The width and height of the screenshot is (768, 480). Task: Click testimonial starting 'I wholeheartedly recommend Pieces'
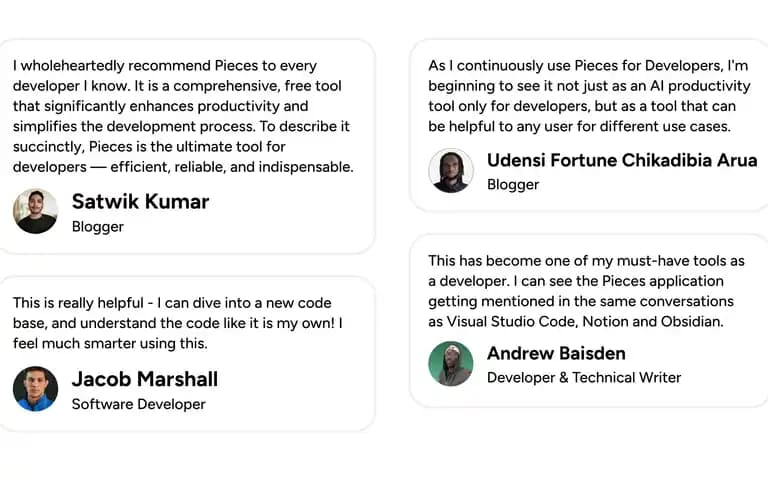pos(183,116)
